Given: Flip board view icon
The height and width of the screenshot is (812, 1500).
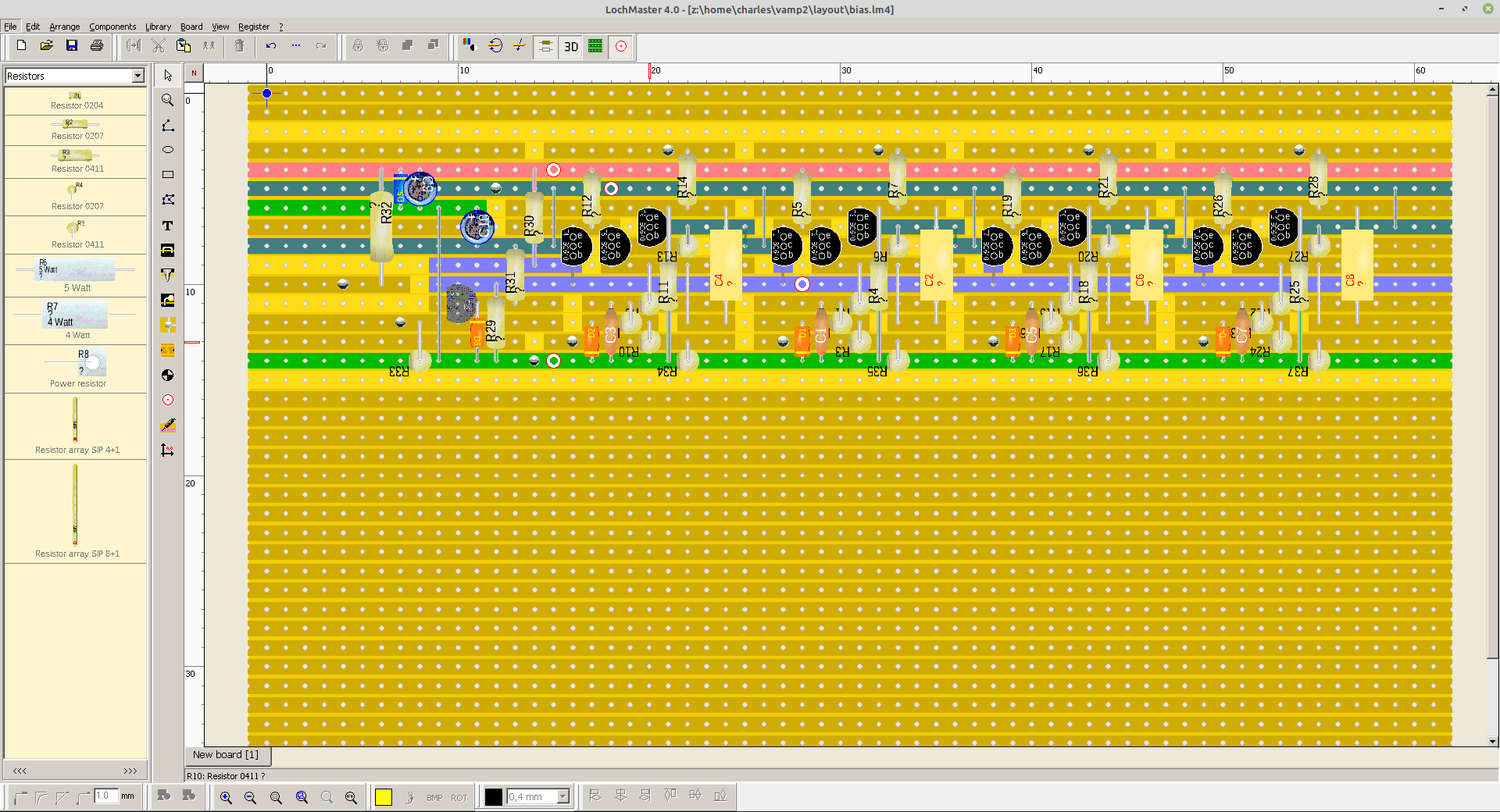Looking at the screenshot, I should [x=495, y=46].
